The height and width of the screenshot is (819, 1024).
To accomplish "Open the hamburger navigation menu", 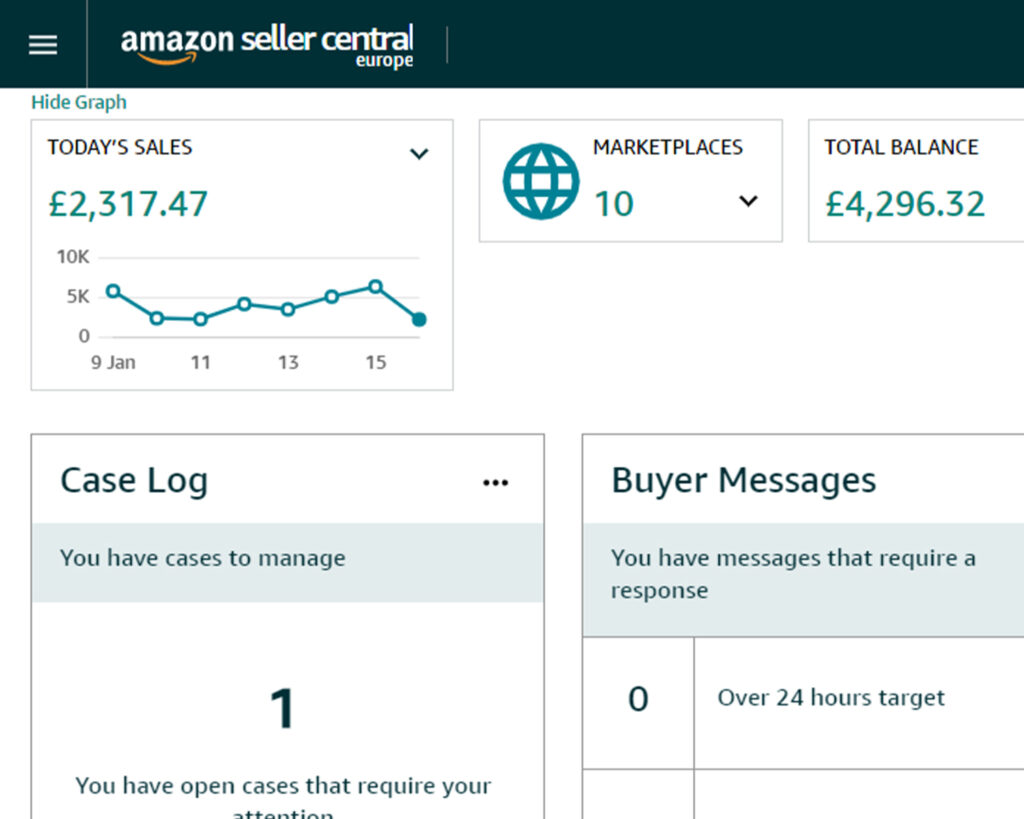I will pyautogui.click(x=43, y=44).
